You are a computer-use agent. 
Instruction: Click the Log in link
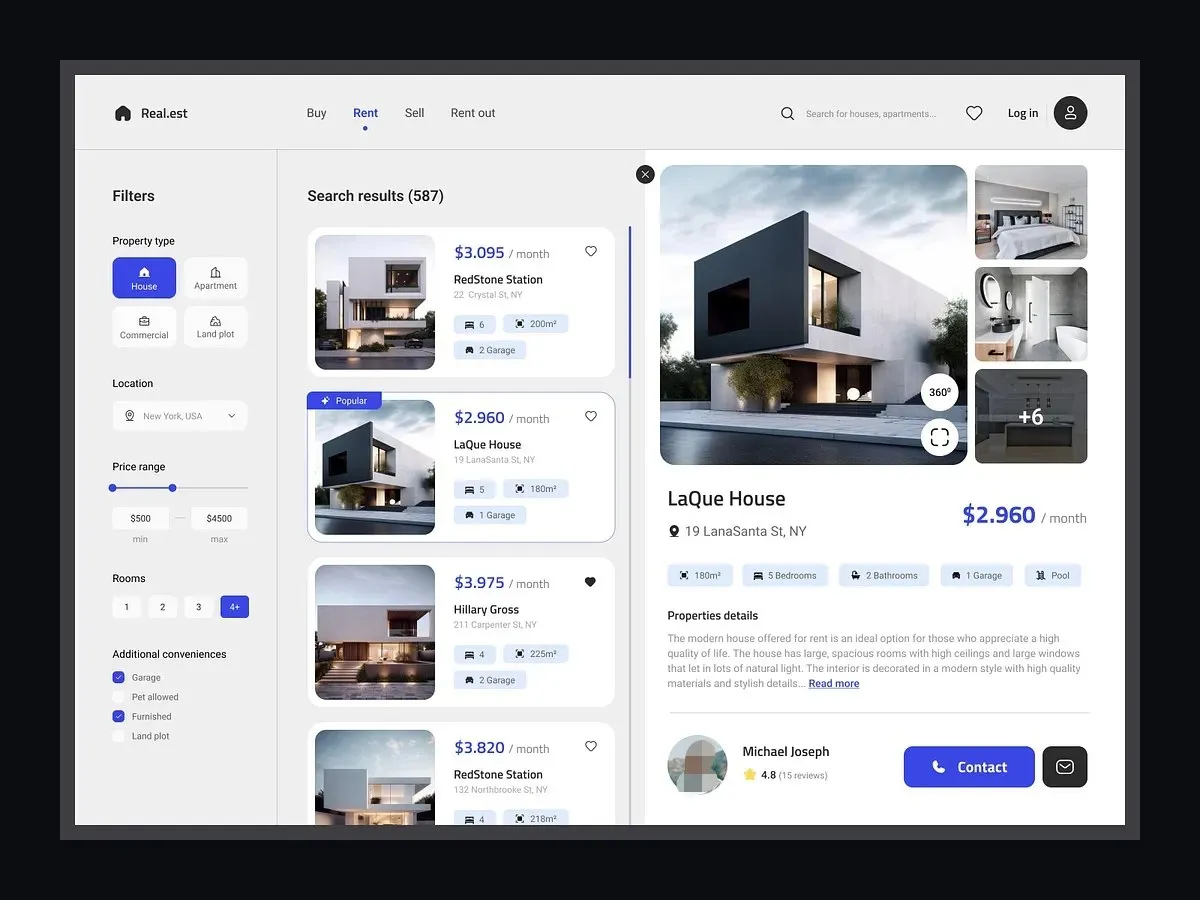tap(1023, 113)
